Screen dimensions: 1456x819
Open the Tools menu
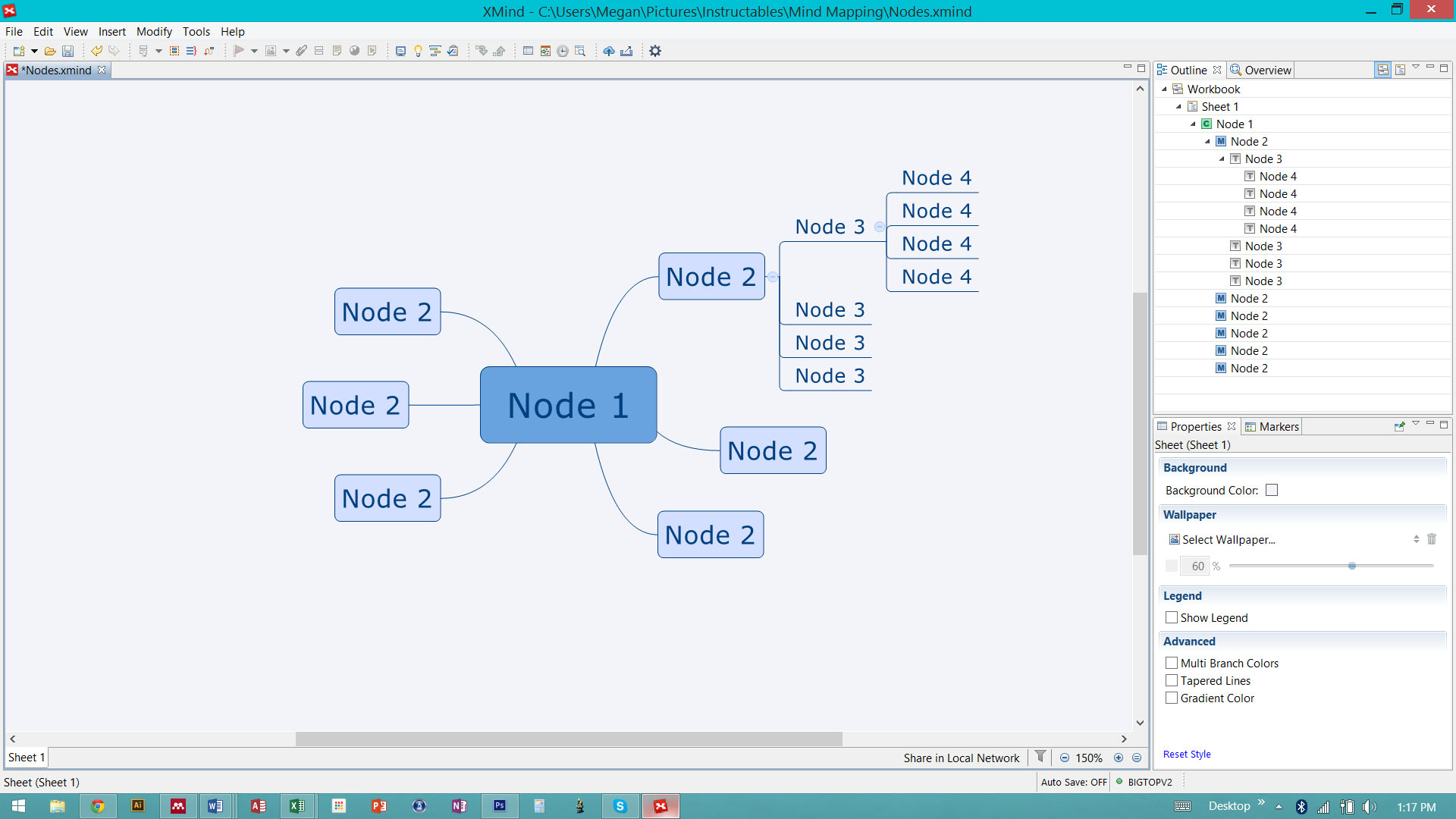196,32
